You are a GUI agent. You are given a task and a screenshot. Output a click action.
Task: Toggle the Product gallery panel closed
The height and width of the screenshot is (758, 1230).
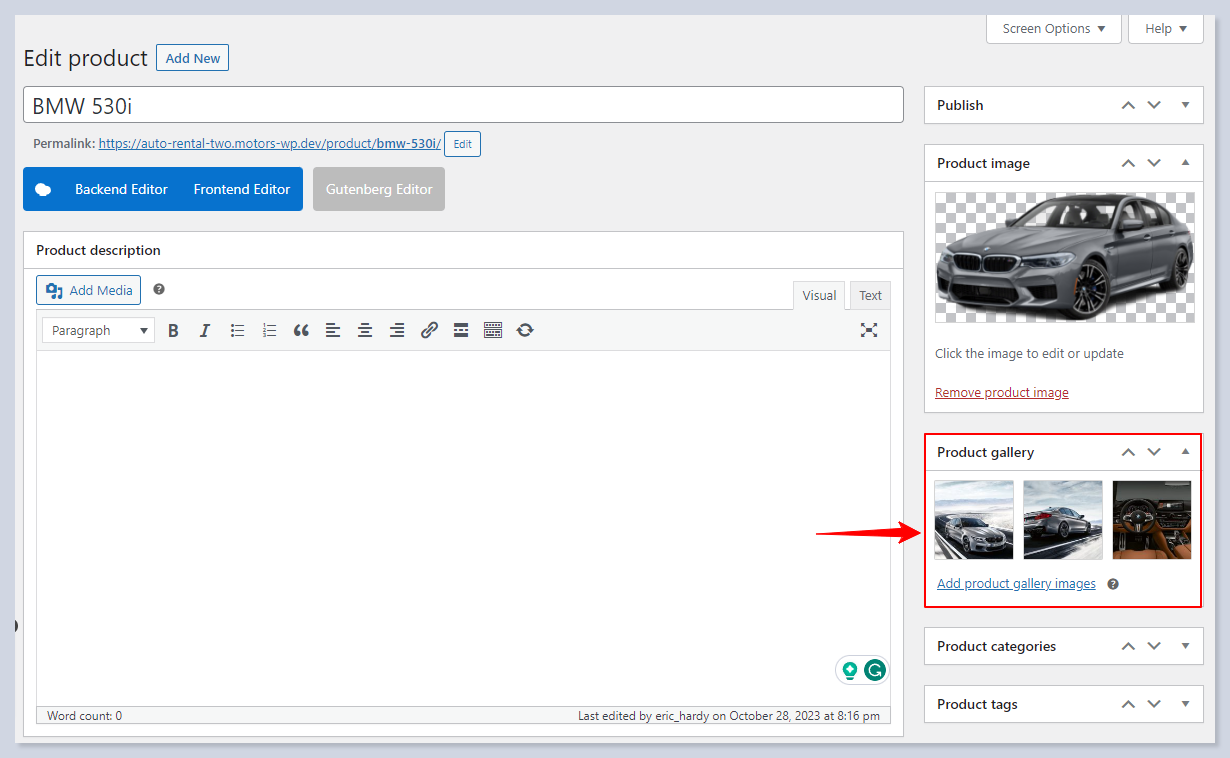pyautogui.click(x=1185, y=452)
